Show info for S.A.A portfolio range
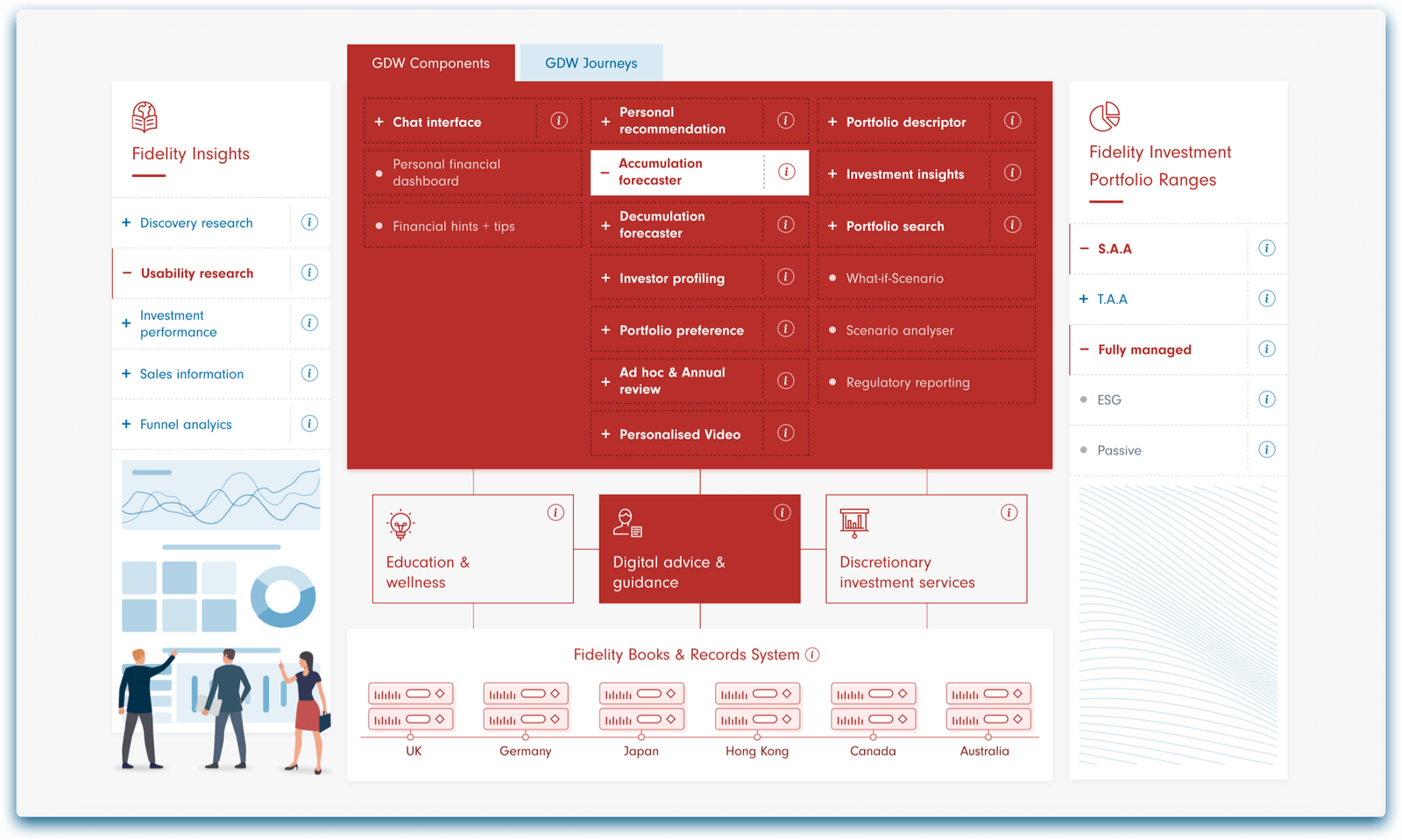 [x=1267, y=248]
